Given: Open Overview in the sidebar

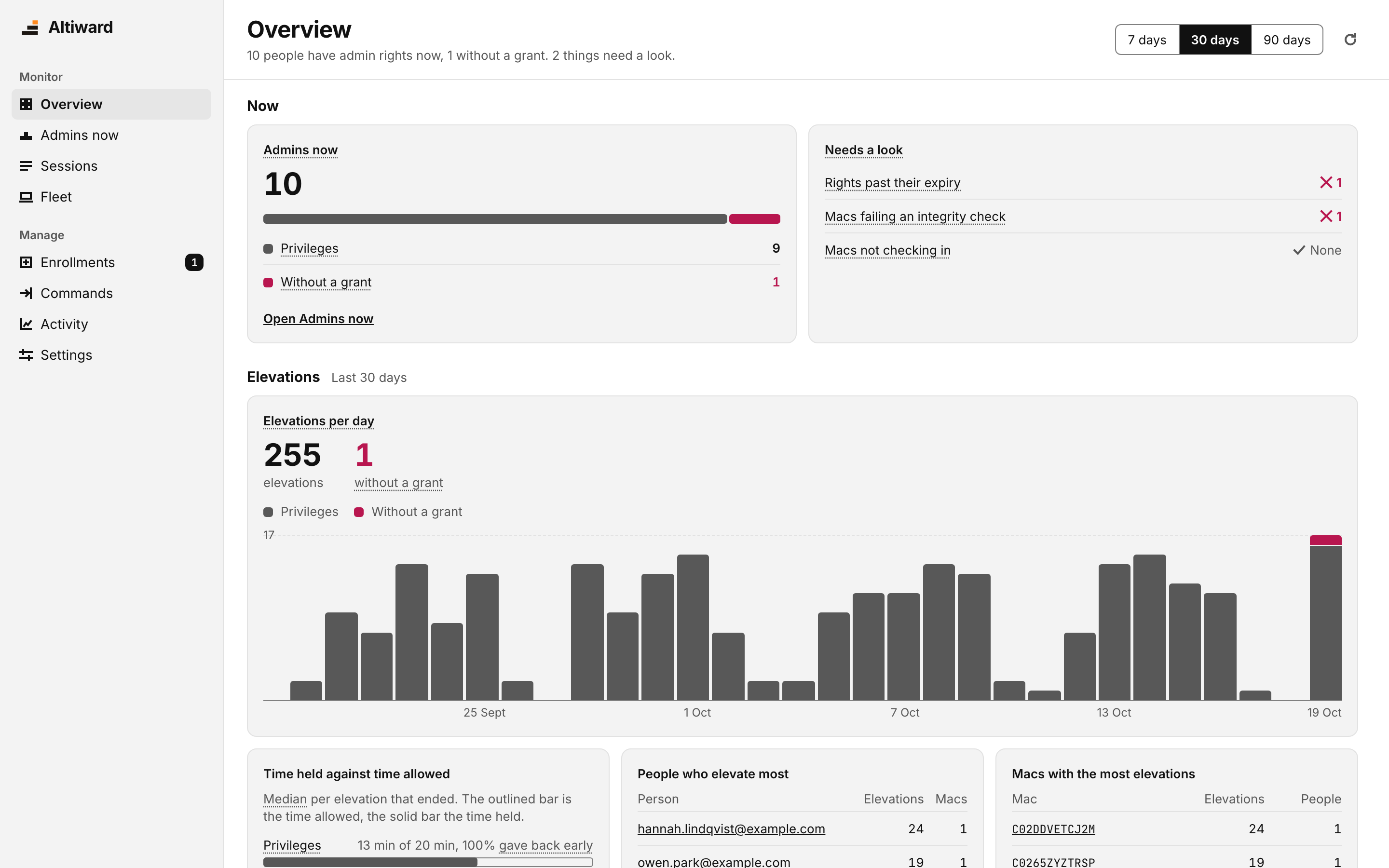Looking at the screenshot, I should pyautogui.click(x=111, y=104).
